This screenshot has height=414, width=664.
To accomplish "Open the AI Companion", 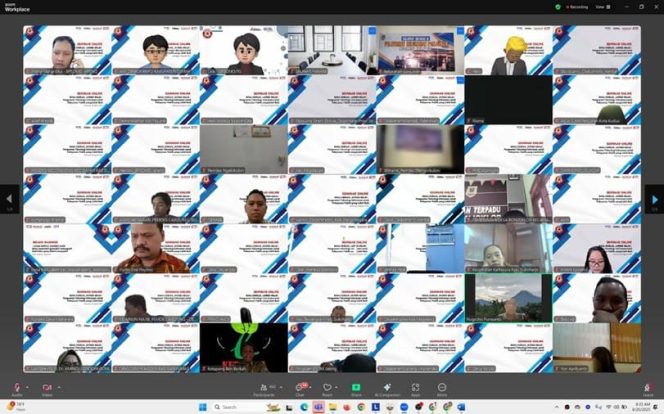I will [385, 388].
